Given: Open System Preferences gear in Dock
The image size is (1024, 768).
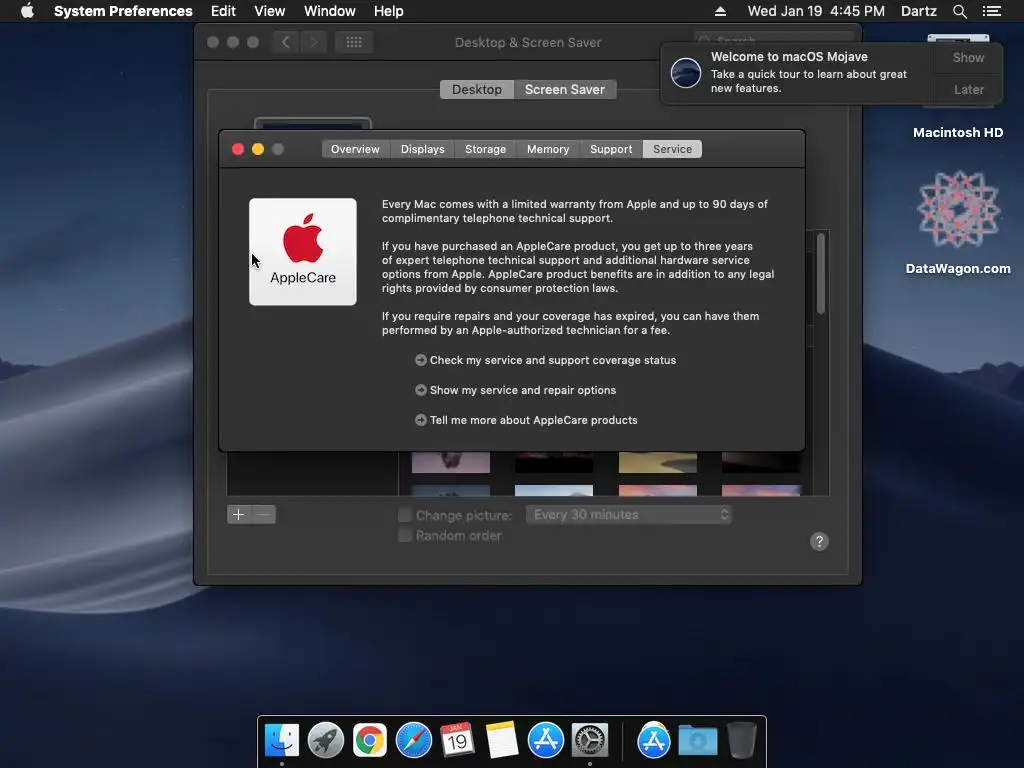Looking at the screenshot, I should (x=590, y=740).
